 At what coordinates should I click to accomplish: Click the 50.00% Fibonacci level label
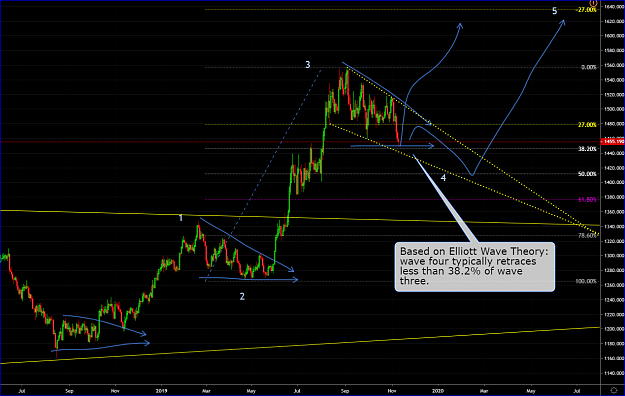587,174
